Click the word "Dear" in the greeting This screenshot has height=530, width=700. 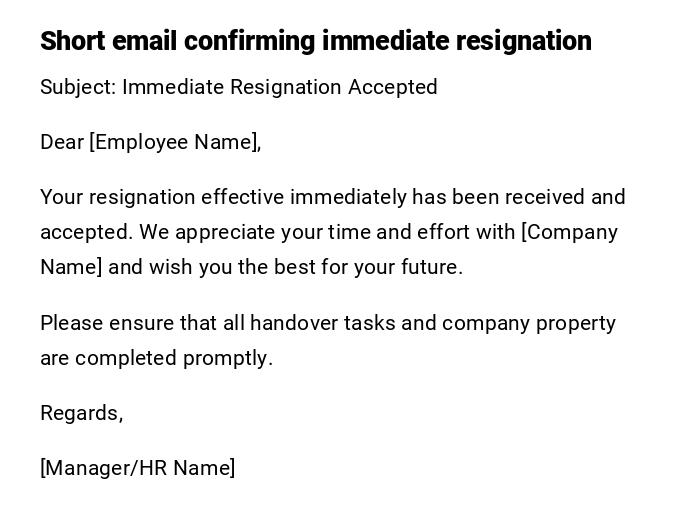62,142
